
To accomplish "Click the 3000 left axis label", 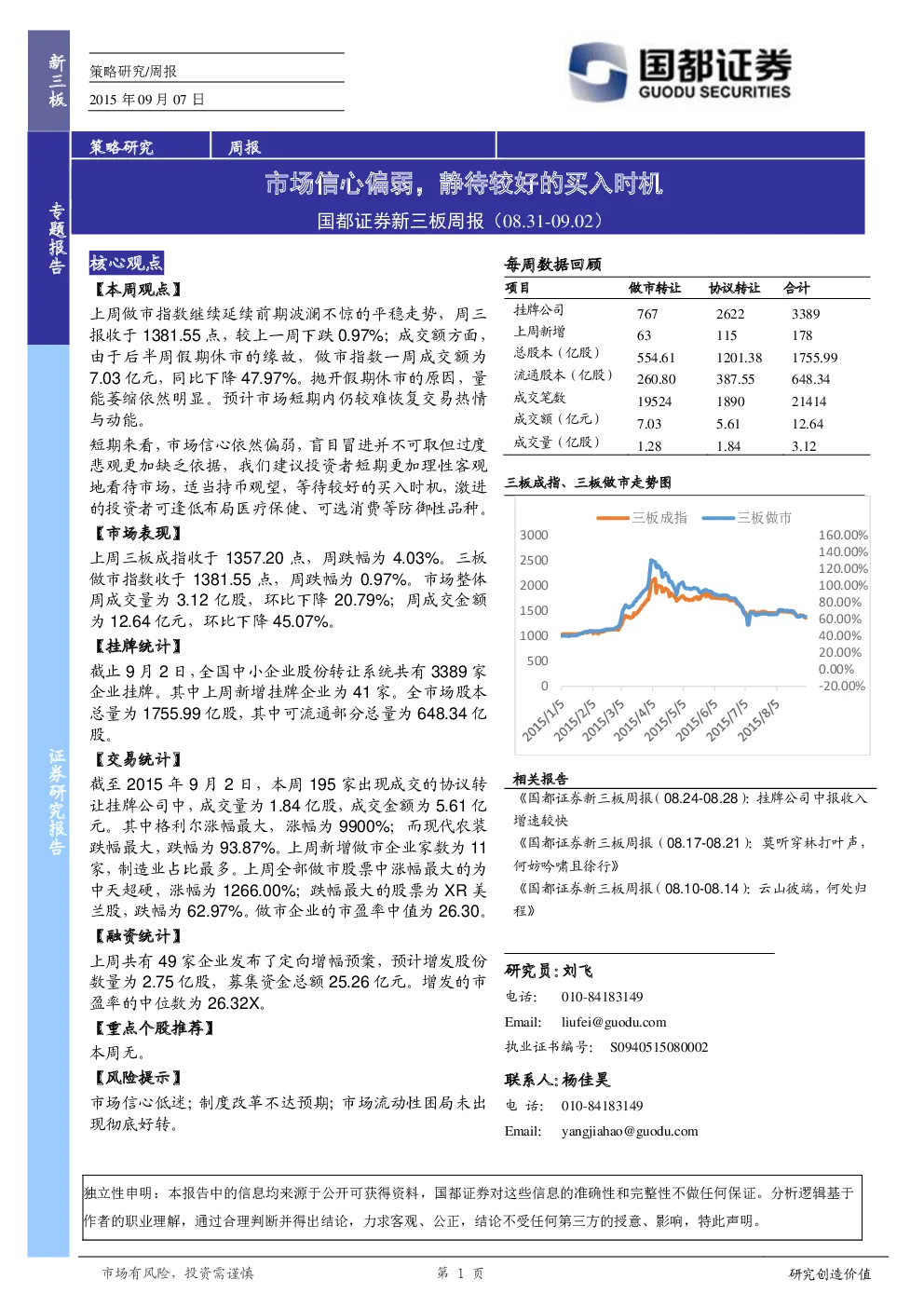I will coord(534,535).
